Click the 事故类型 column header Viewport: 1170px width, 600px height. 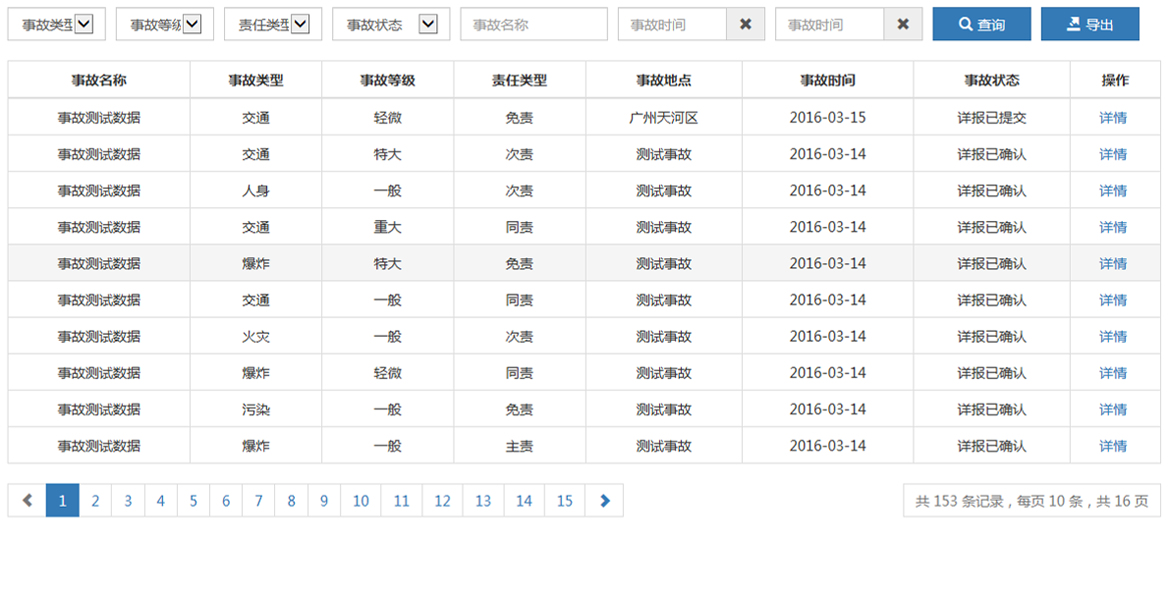pyautogui.click(x=256, y=81)
